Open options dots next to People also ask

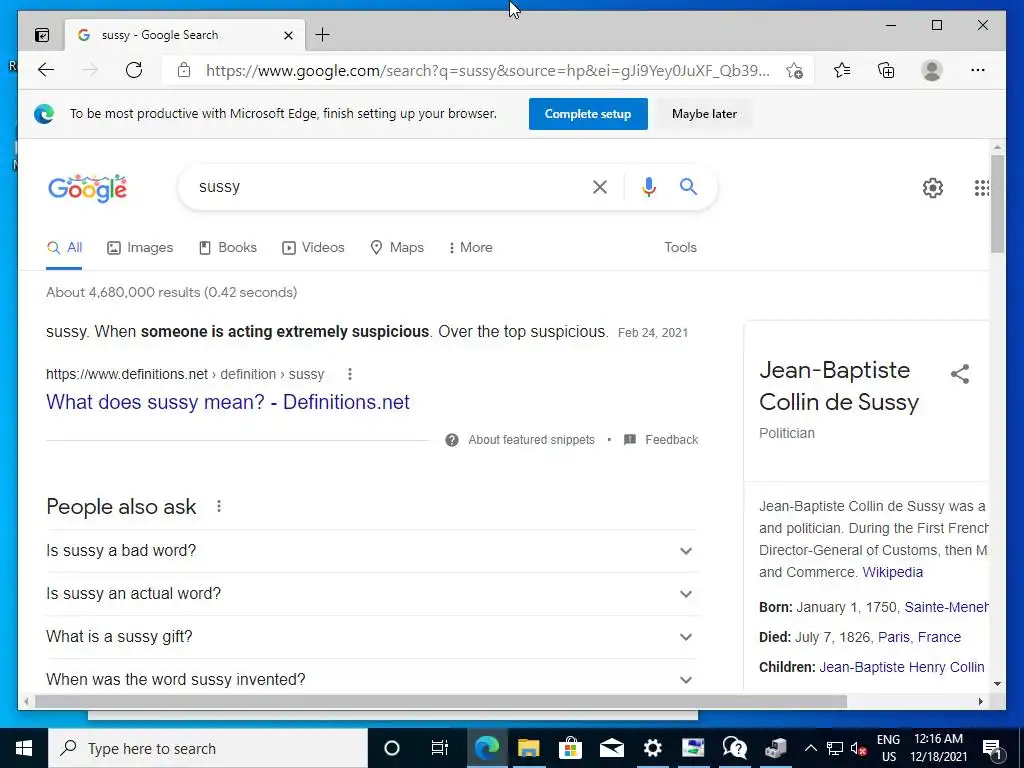pos(219,506)
